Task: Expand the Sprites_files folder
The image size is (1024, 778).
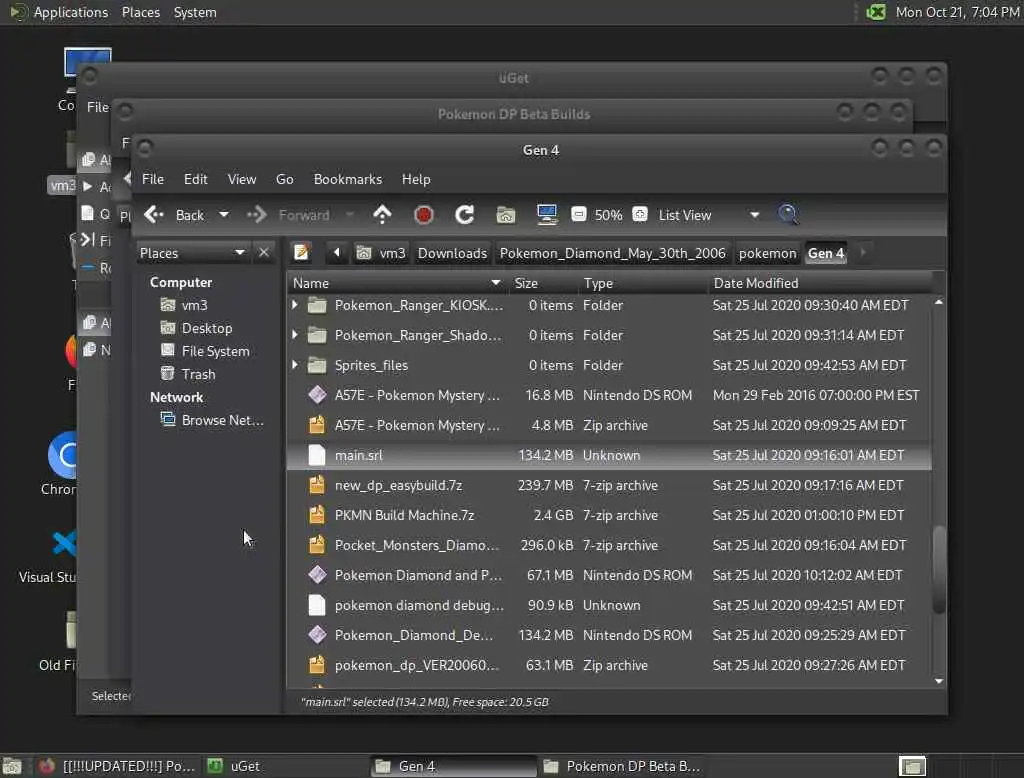Action: [295, 365]
